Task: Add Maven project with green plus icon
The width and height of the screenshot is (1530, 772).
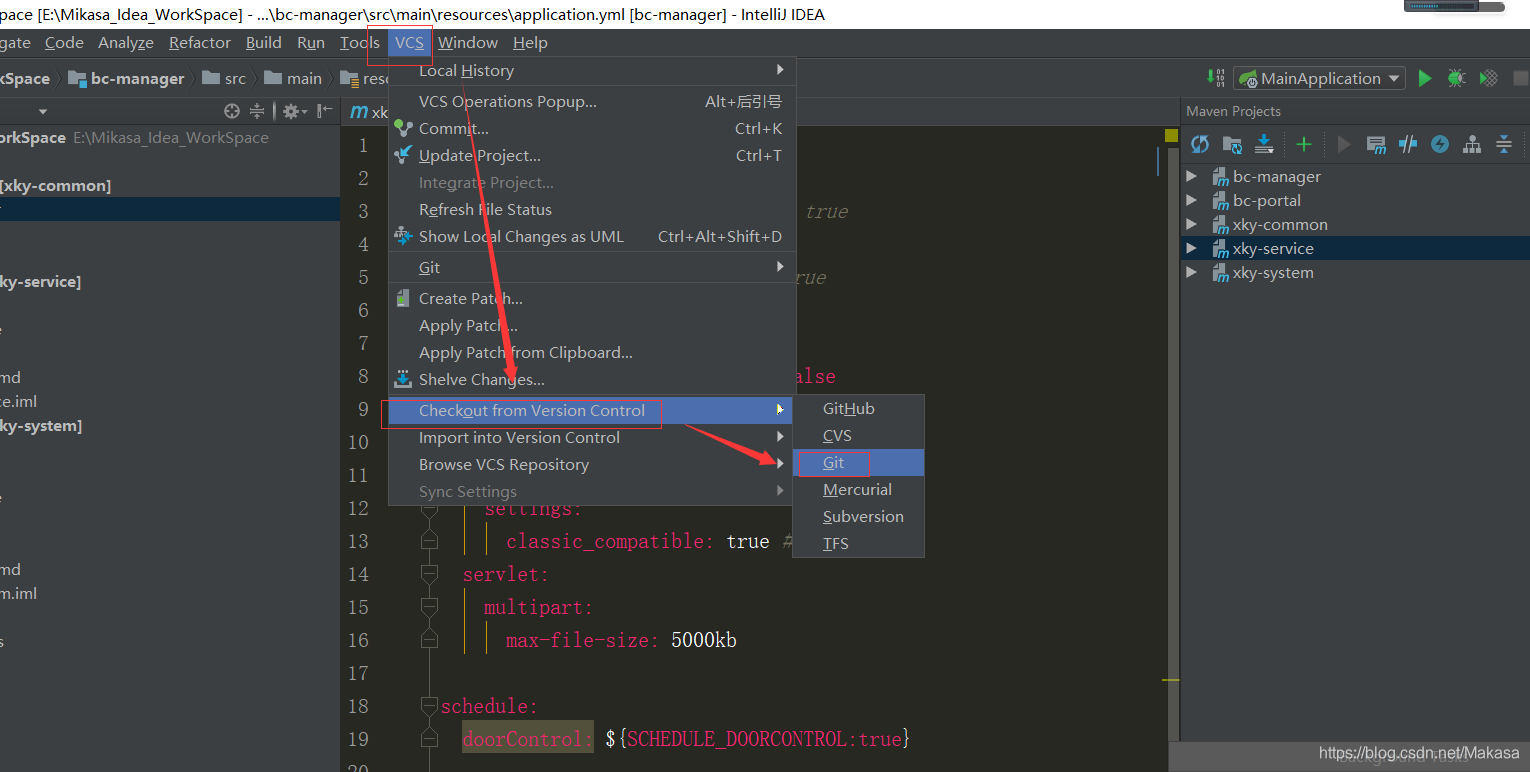Action: [1304, 144]
